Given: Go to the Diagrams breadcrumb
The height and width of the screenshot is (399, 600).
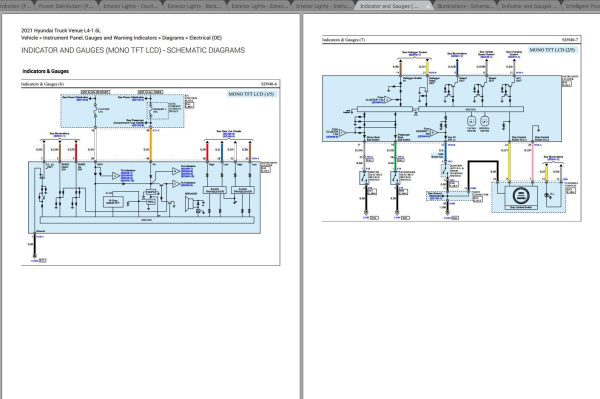Looking at the screenshot, I should (x=173, y=38).
